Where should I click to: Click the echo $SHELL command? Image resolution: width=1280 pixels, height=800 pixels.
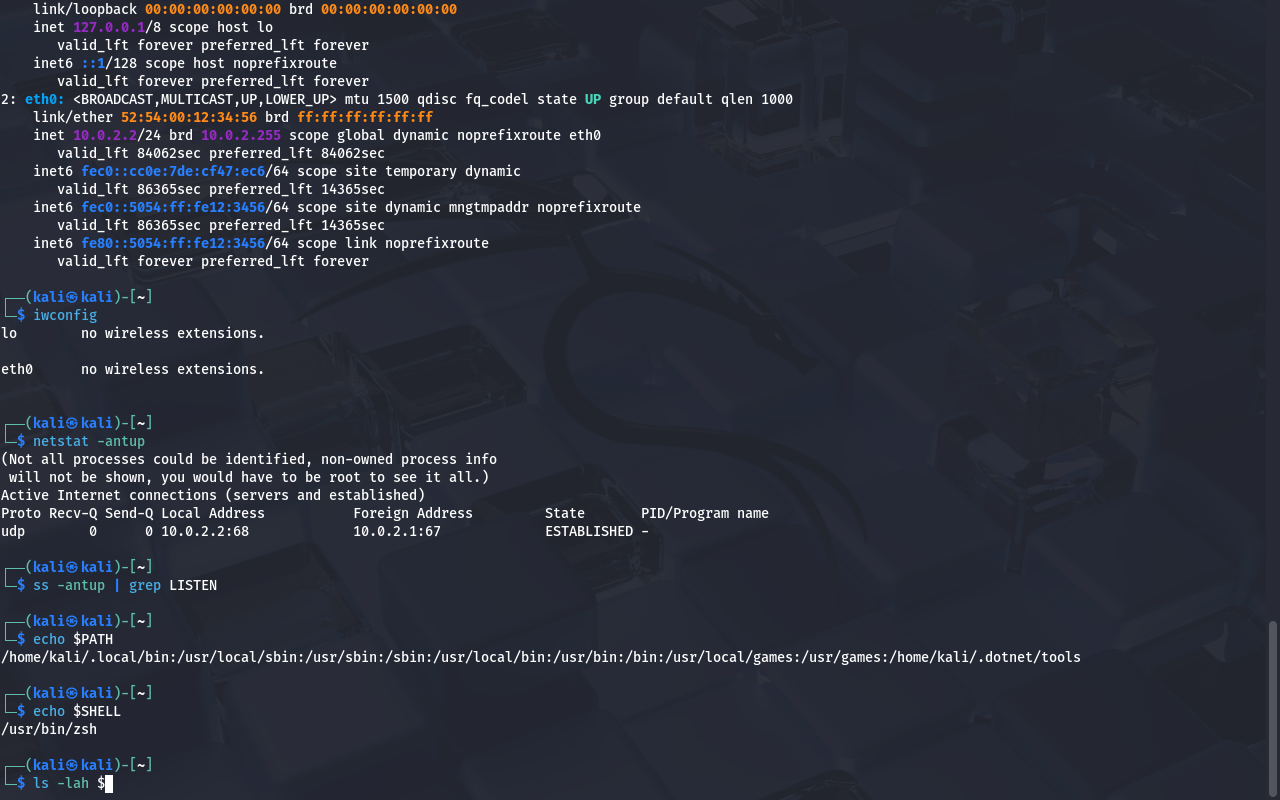tap(77, 711)
